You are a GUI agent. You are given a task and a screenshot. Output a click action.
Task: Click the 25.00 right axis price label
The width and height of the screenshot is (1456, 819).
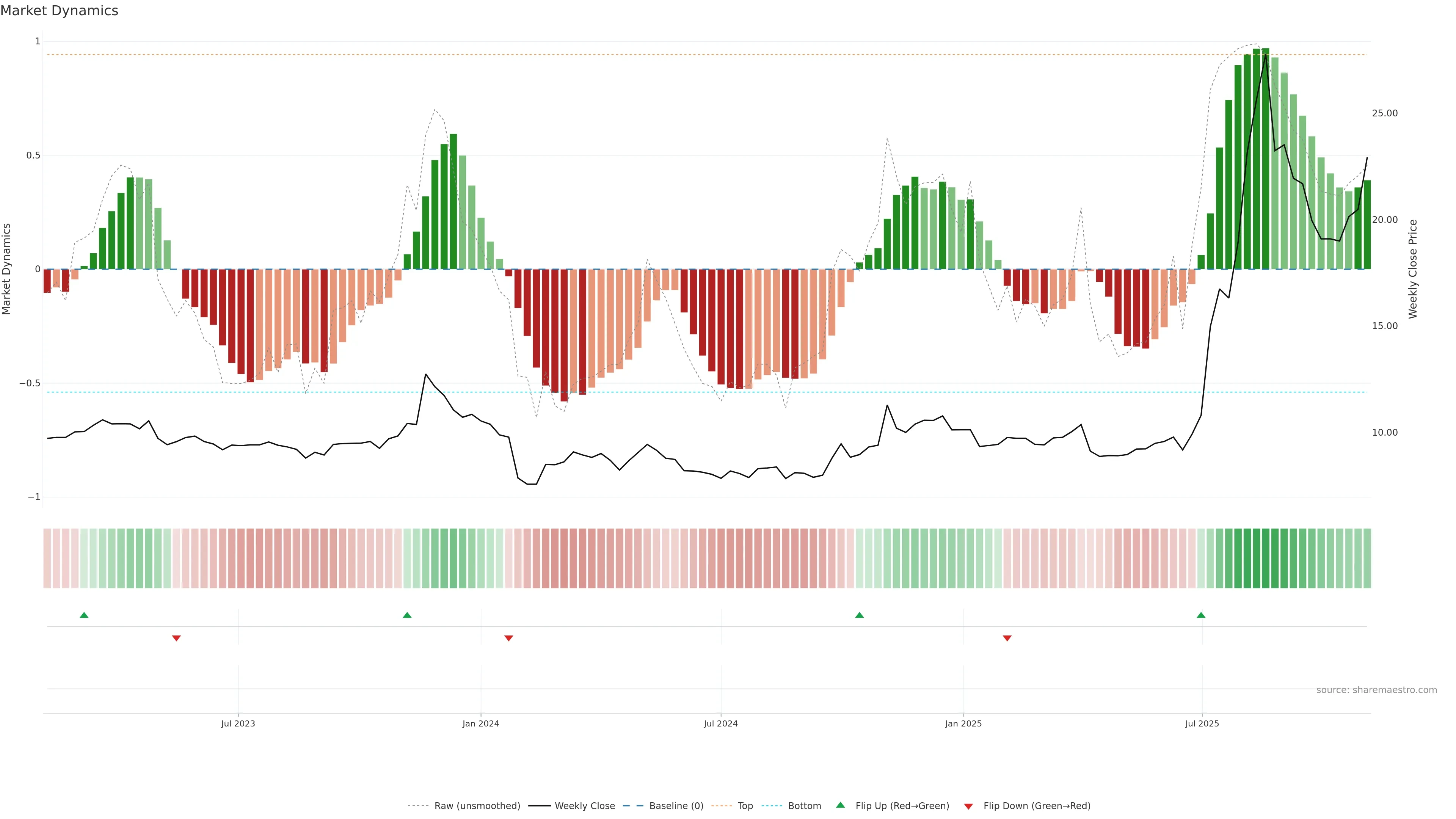tap(1384, 113)
